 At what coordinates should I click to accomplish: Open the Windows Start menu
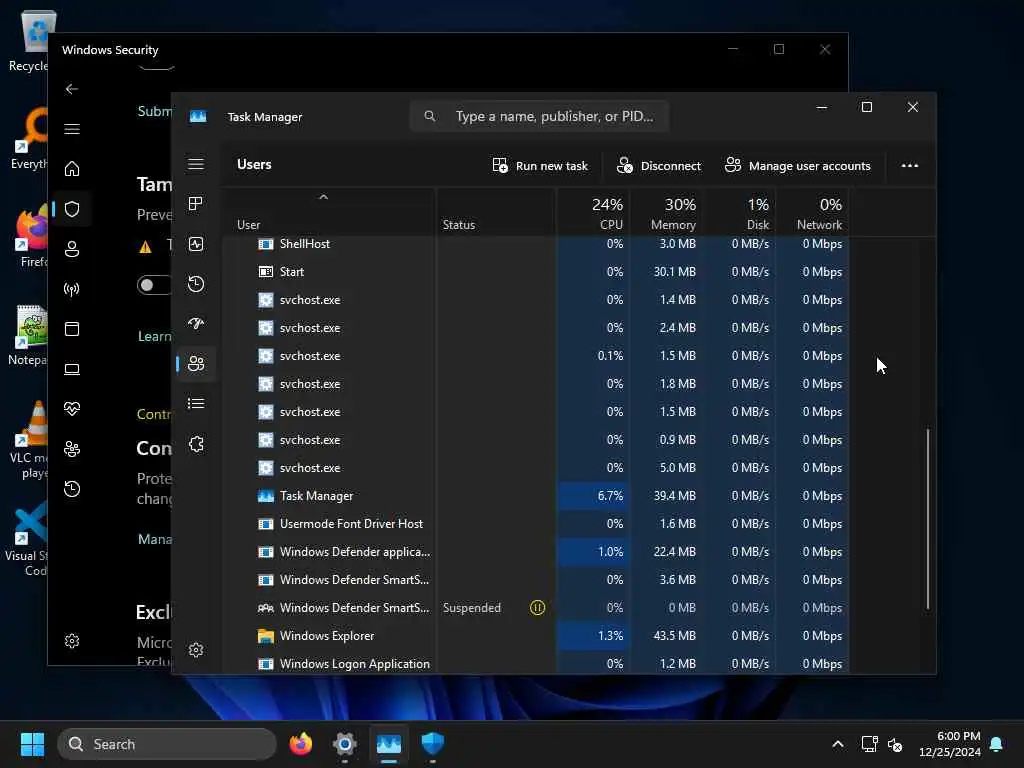coord(32,744)
